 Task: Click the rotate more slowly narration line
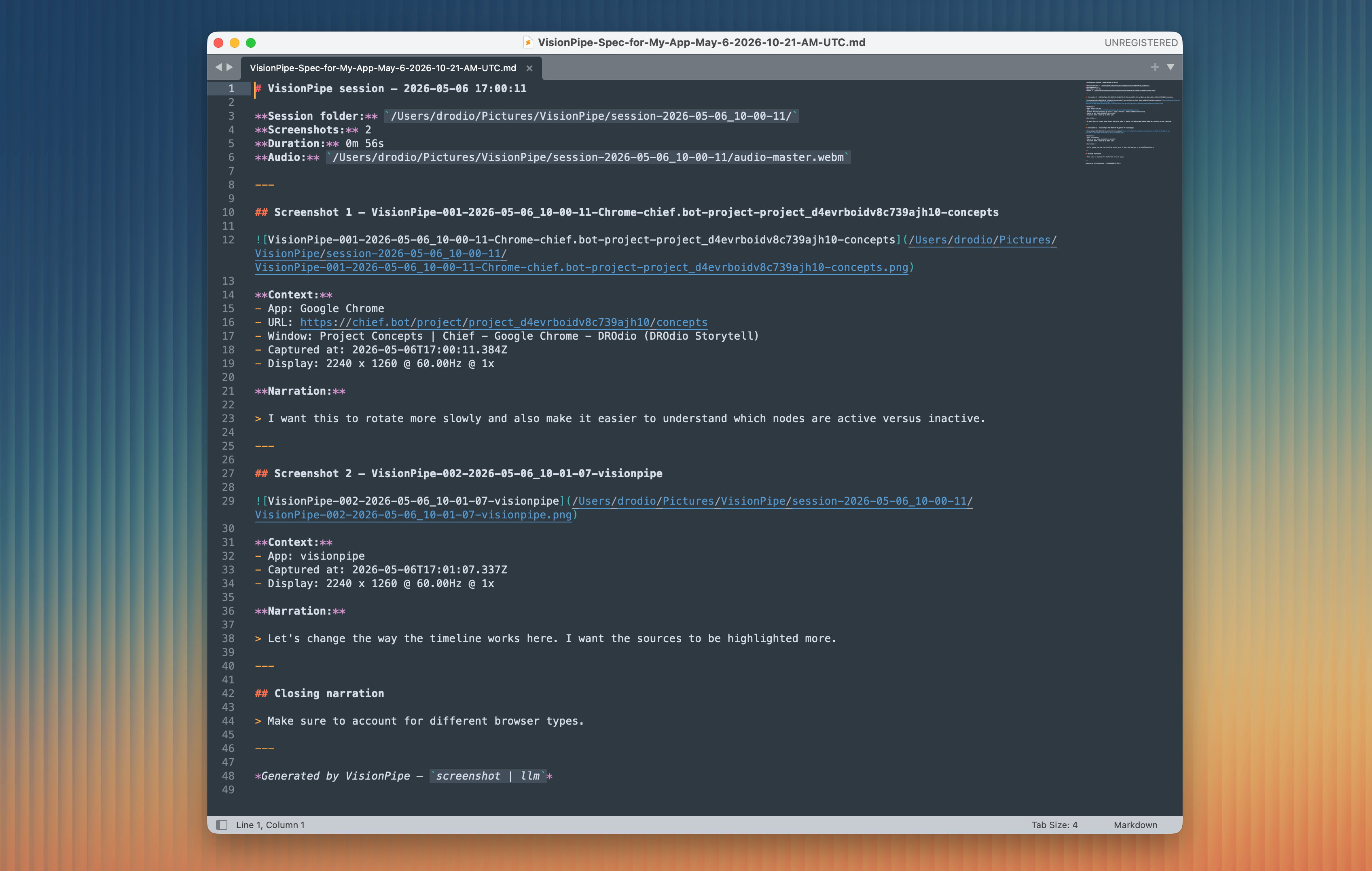coord(620,418)
